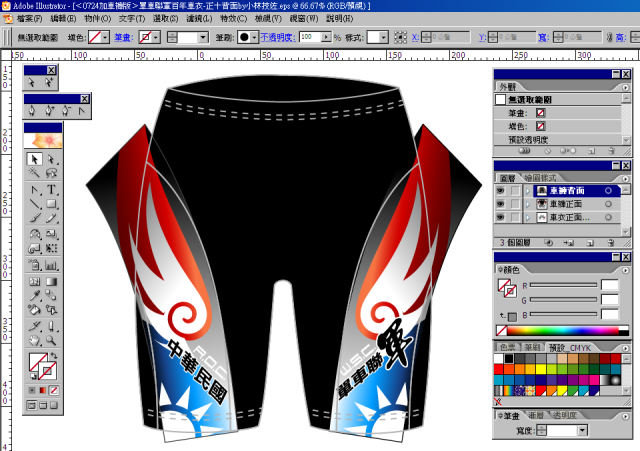Select the Blend tool
The width and height of the screenshot is (640, 451).
point(51,295)
